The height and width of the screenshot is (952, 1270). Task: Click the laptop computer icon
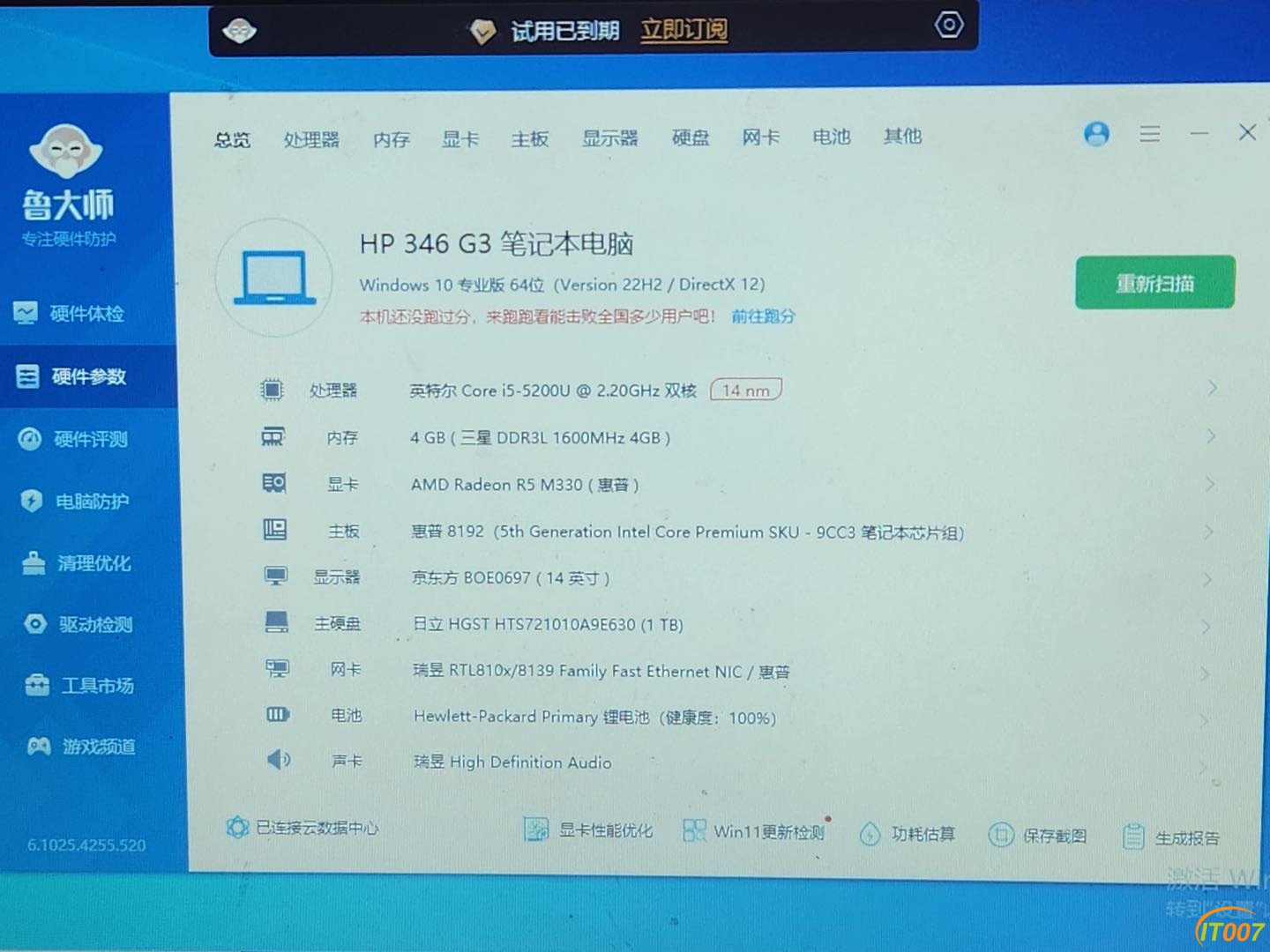(274, 279)
